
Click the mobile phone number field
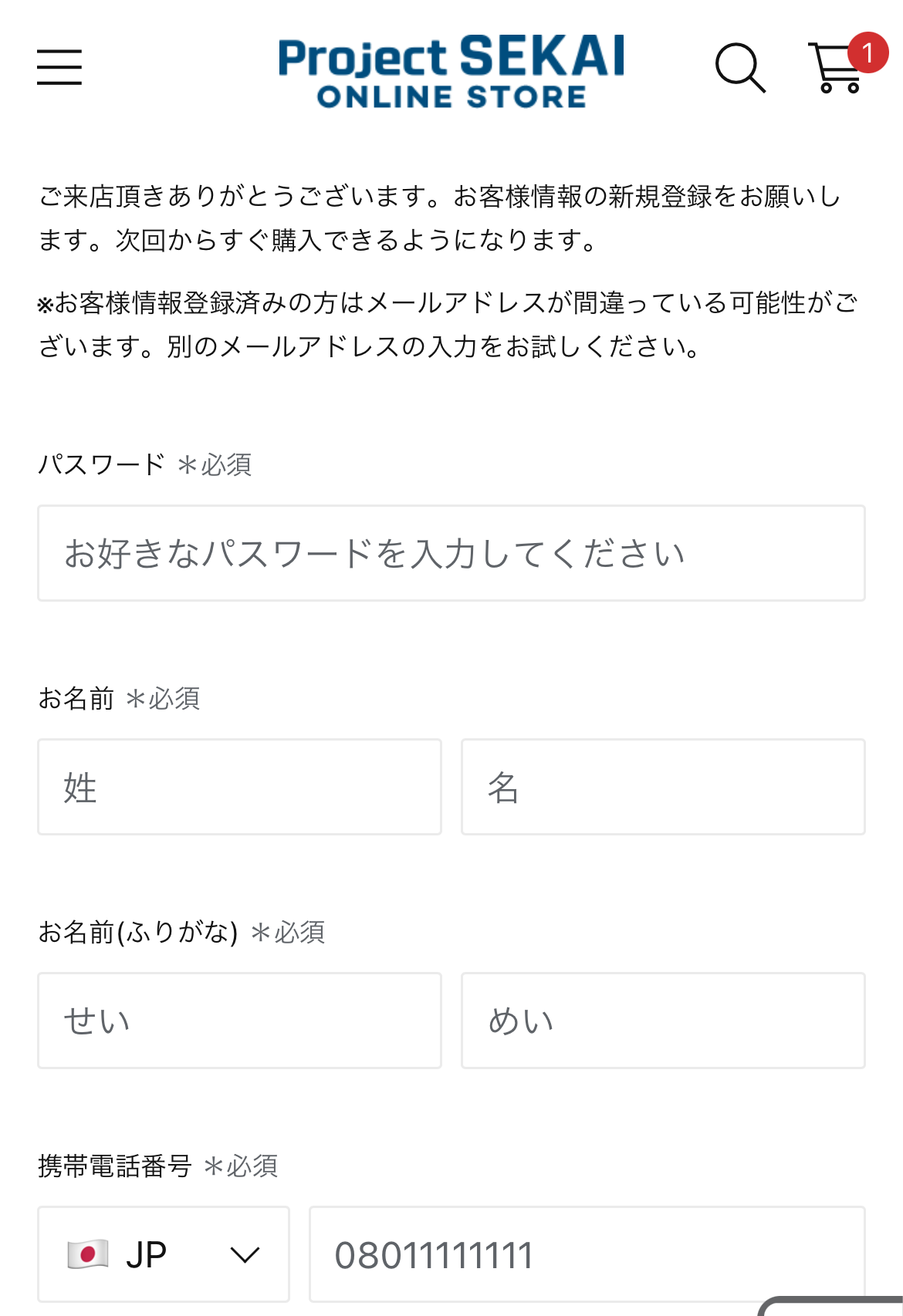pyautogui.click(x=587, y=1254)
